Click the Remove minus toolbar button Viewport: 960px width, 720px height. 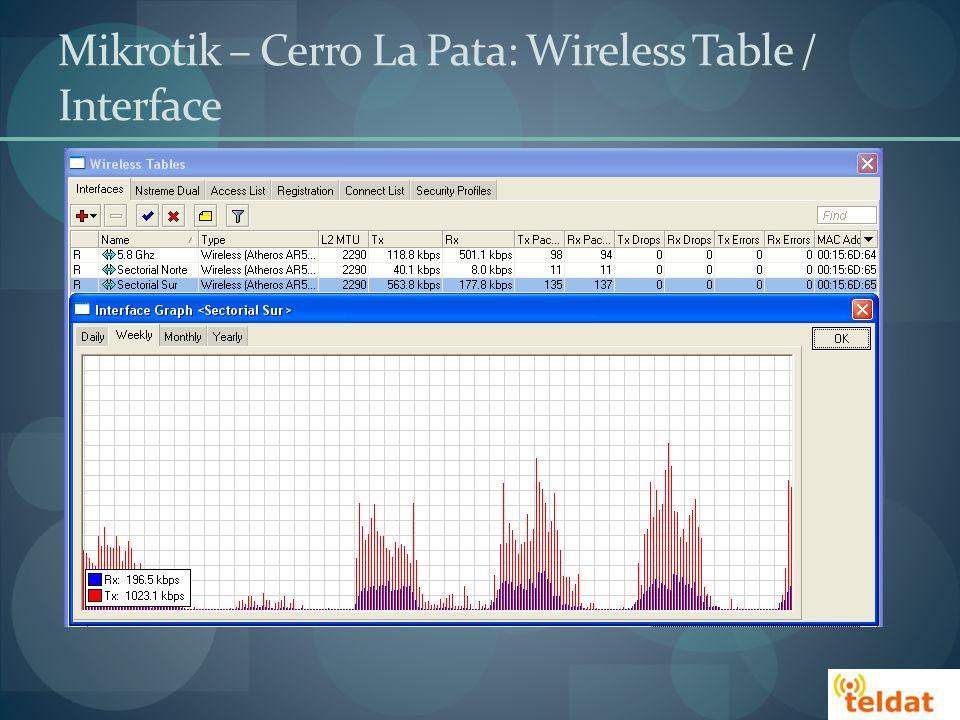[x=116, y=216]
